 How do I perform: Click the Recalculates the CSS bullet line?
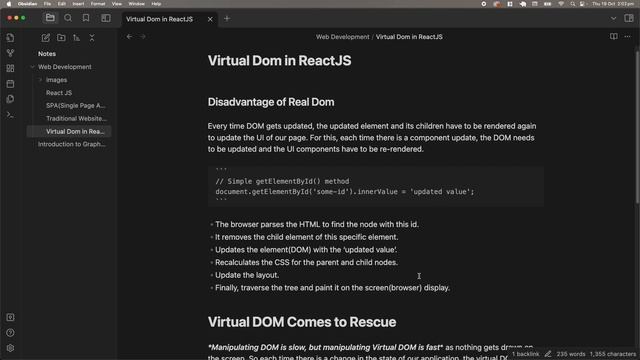tap(306, 262)
